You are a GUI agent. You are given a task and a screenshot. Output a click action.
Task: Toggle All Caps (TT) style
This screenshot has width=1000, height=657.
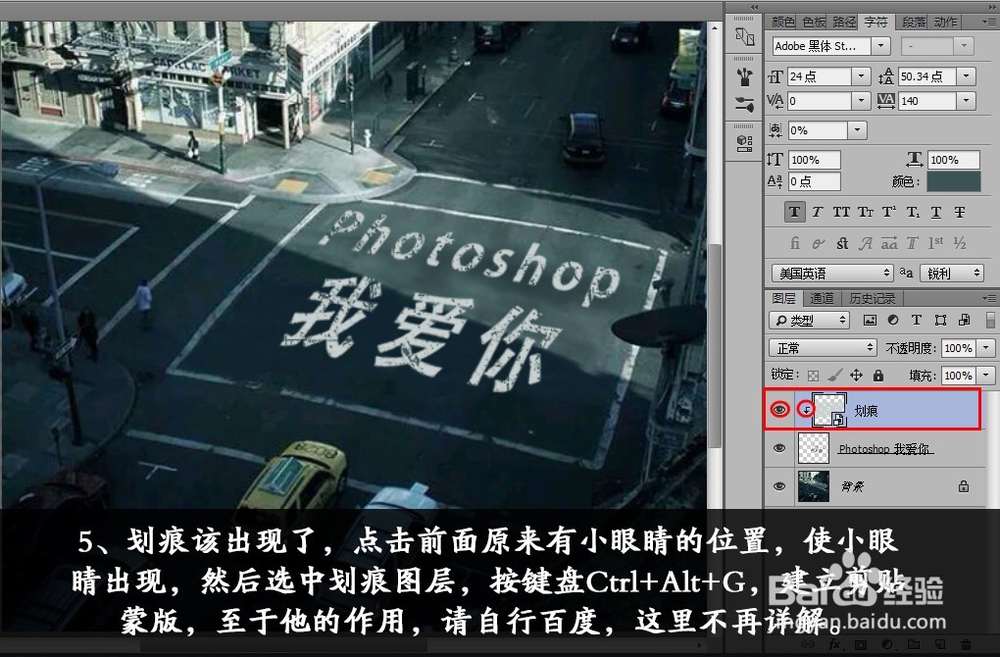click(x=841, y=212)
